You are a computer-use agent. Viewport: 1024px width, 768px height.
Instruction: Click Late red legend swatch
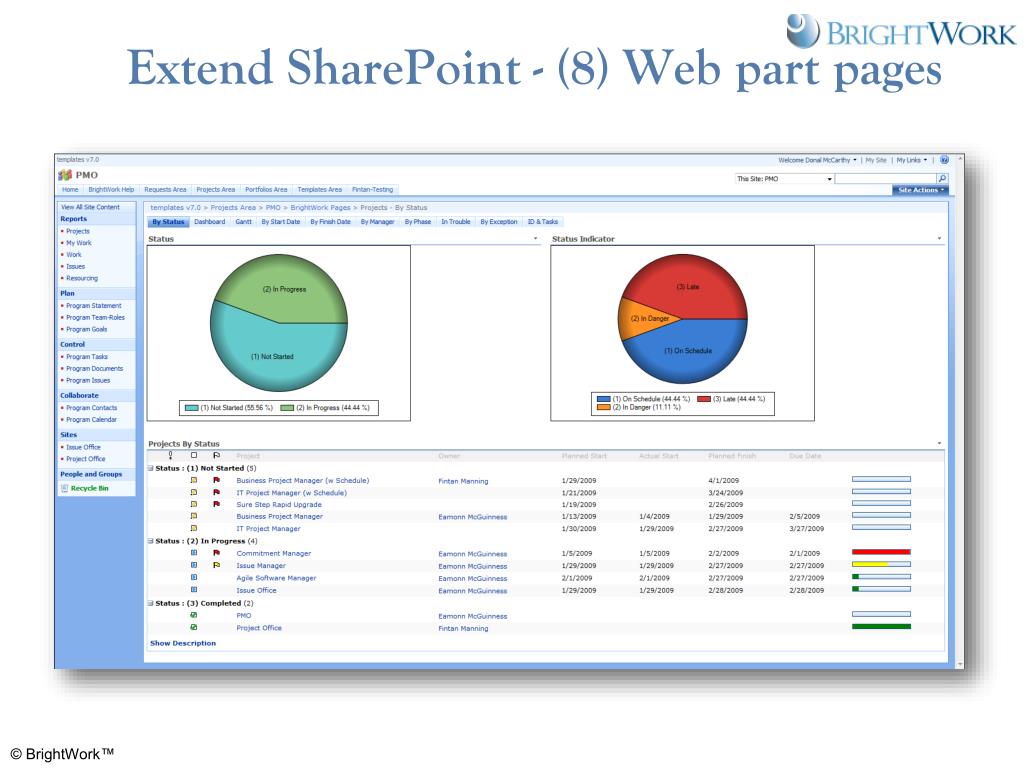(x=704, y=398)
